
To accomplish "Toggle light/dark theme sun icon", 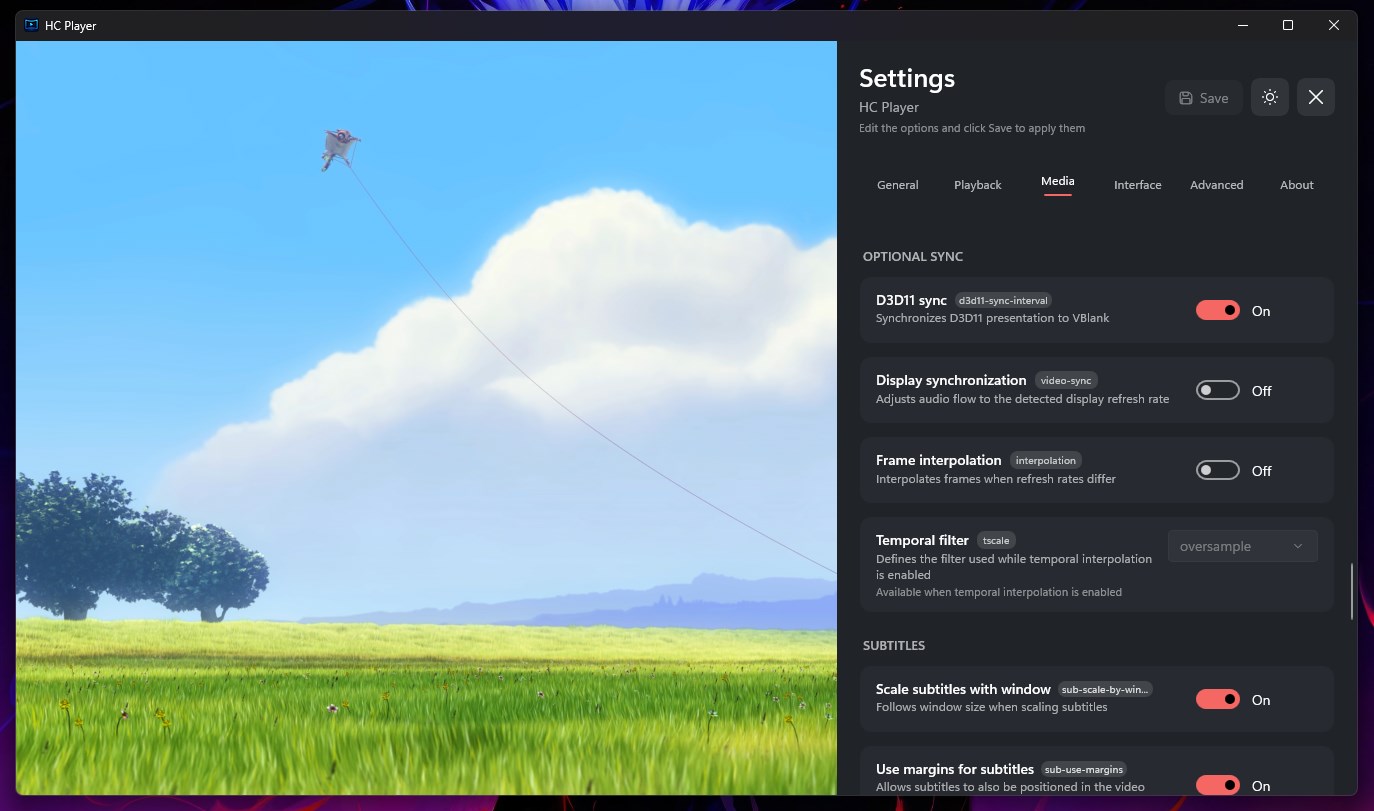I will point(1270,98).
